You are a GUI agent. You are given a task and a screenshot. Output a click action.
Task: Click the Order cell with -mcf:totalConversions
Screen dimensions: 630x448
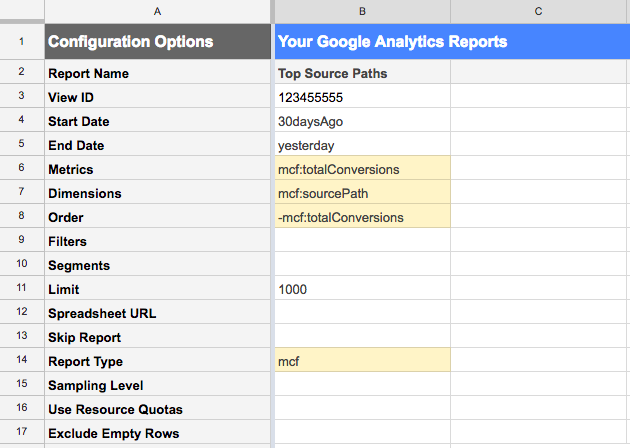(x=361, y=217)
